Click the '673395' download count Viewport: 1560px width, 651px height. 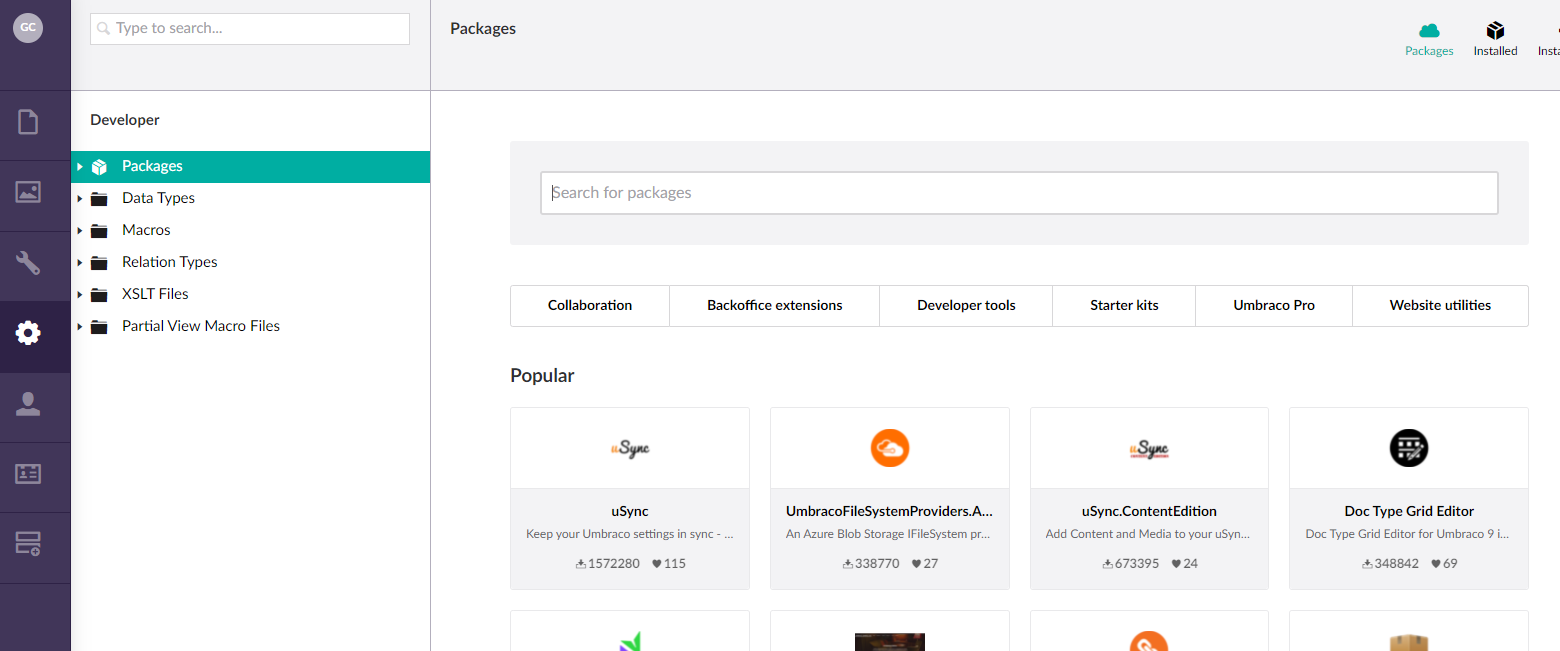[x=1136, y=564]
